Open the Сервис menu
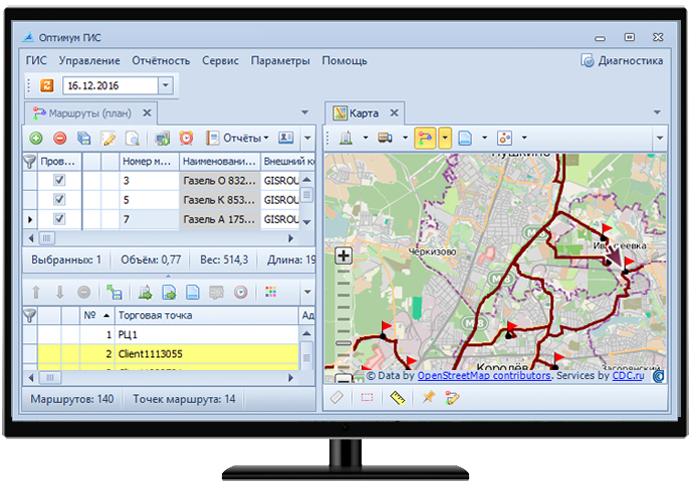The width and height of the screenshot is (692, 485). pos(220,60)
